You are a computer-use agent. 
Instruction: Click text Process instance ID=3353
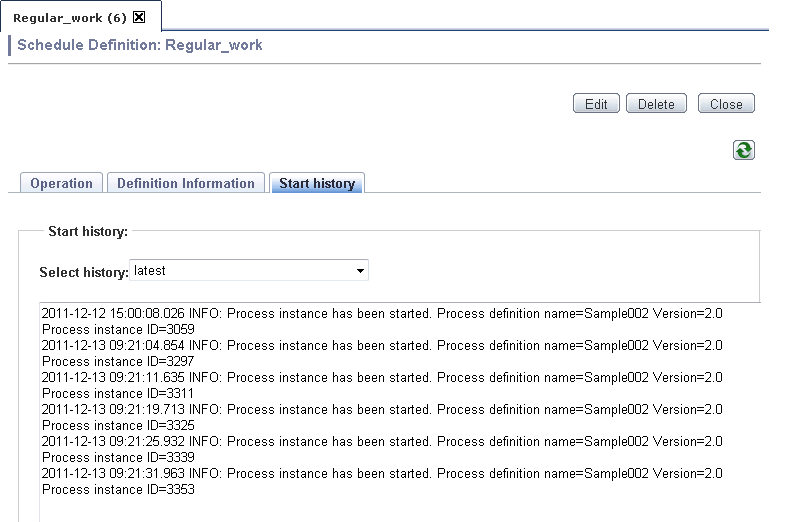click(118, 489)
